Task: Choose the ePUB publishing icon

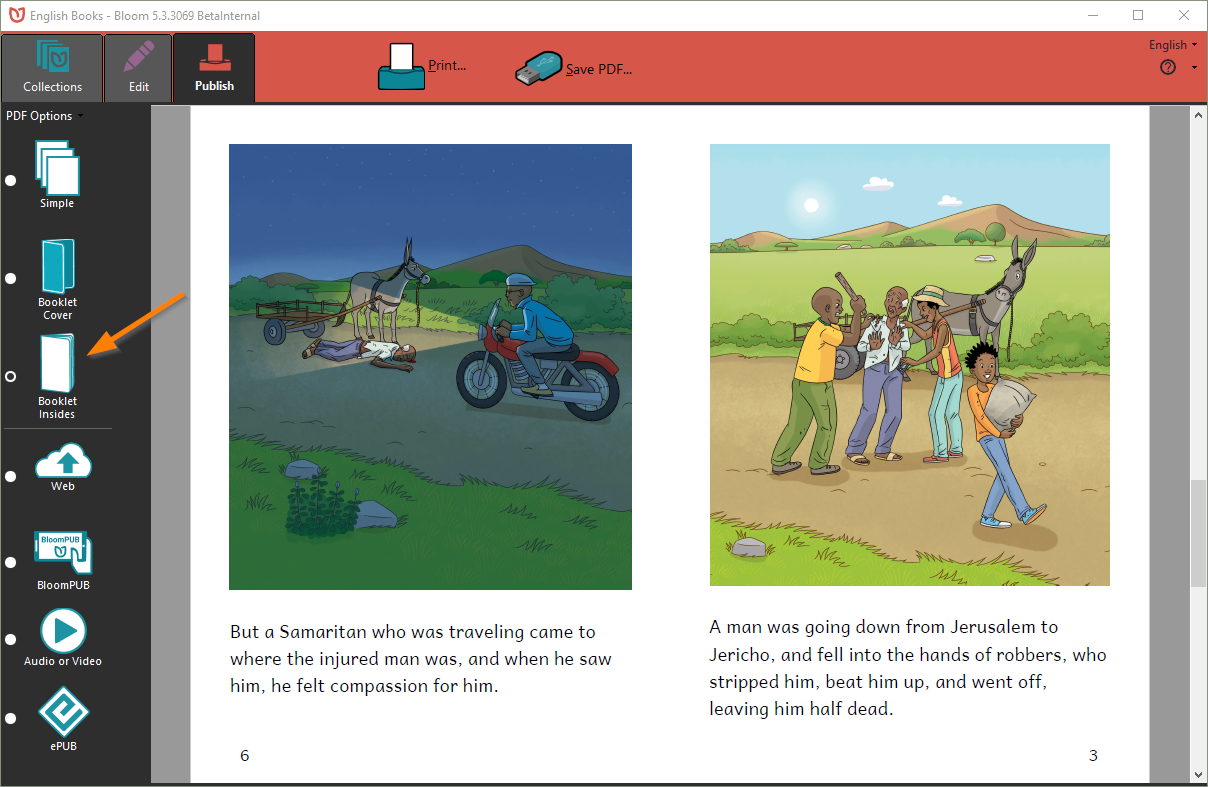Action: pyautogui.click(x=63, y=712)
